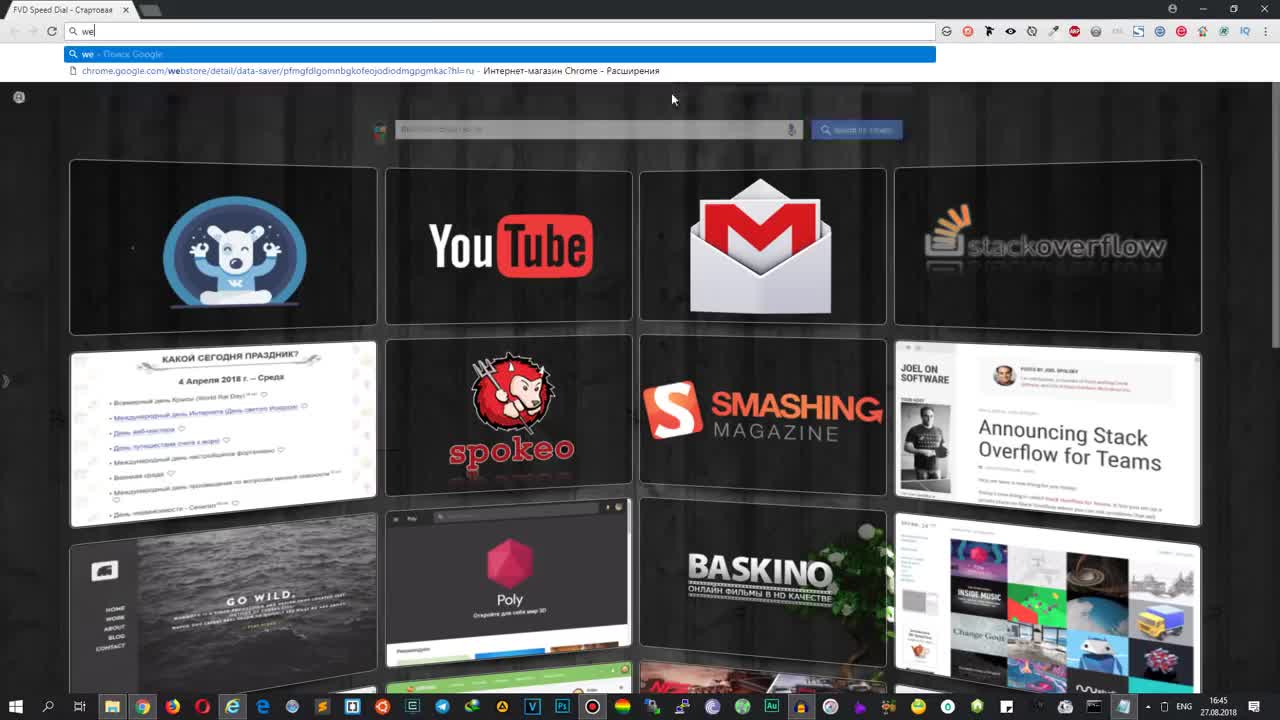Open the colorful 3D gallery tile
This screenshot has height=720, width=1280.
pos(1048,603)
